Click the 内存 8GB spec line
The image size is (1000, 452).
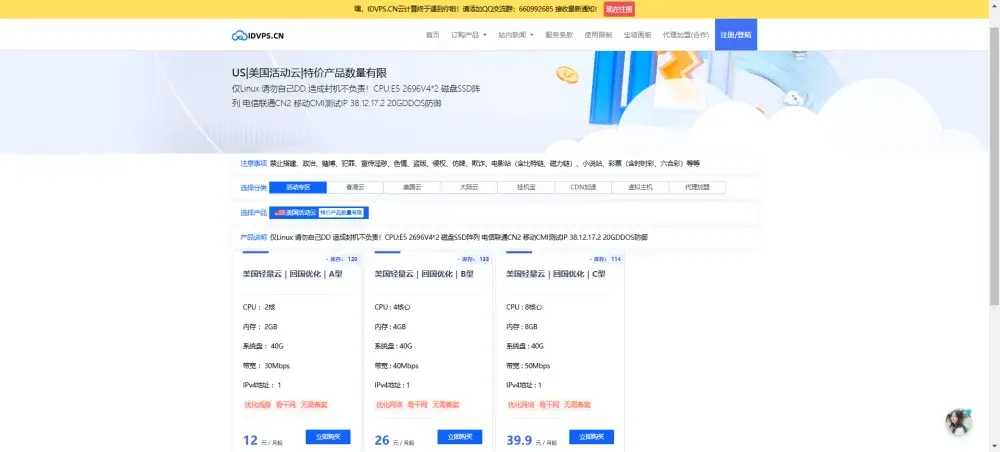[x=524, y=326]
